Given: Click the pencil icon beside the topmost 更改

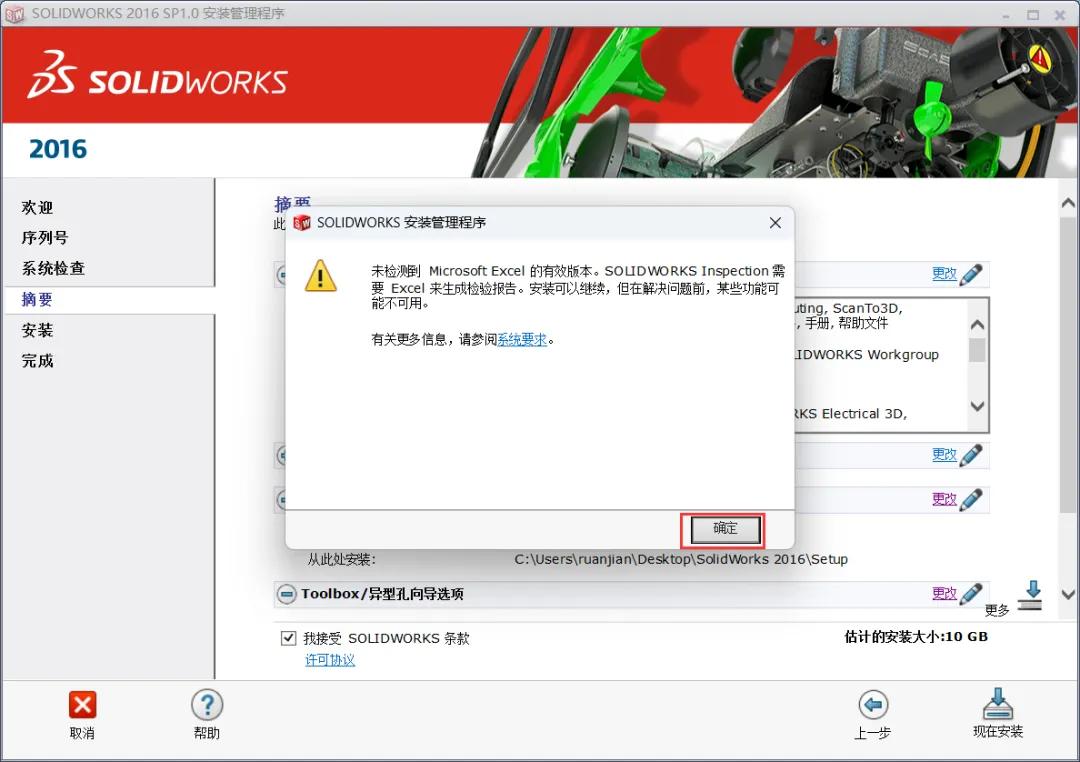Looking at the screenshot, I should [971, 274].
